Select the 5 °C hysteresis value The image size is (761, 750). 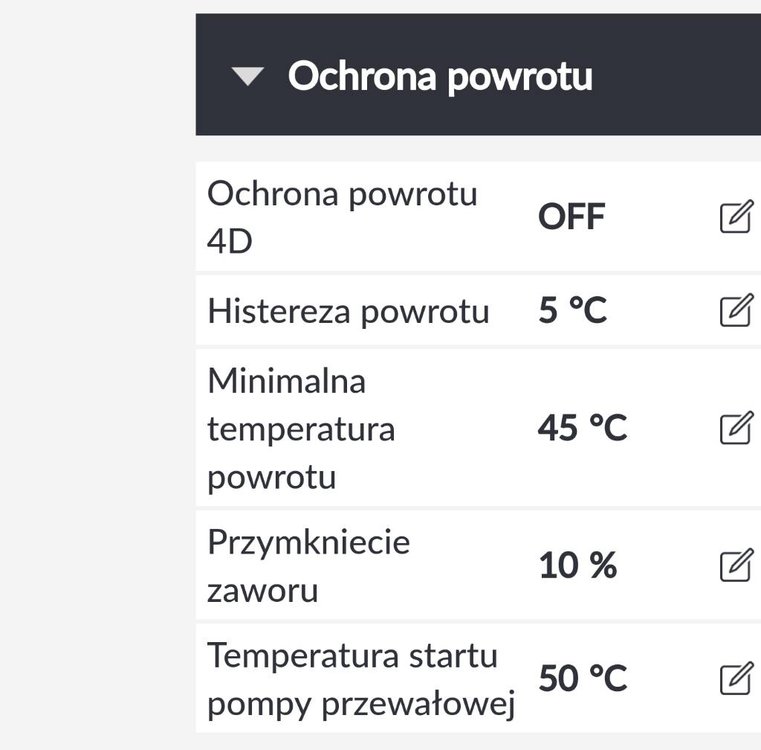(x=572, y=311)
